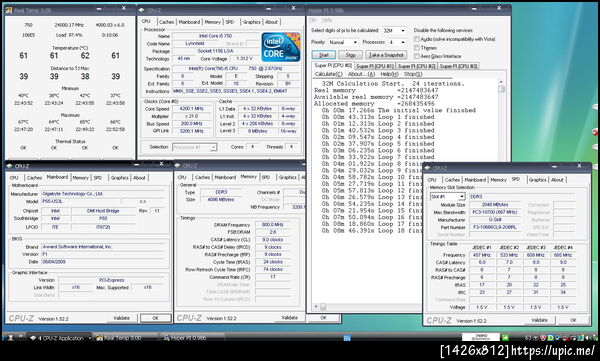This screenshot has width=600, height=361.
Task: Click the Take a Snapshot button
Action: [x=386, y=55]
